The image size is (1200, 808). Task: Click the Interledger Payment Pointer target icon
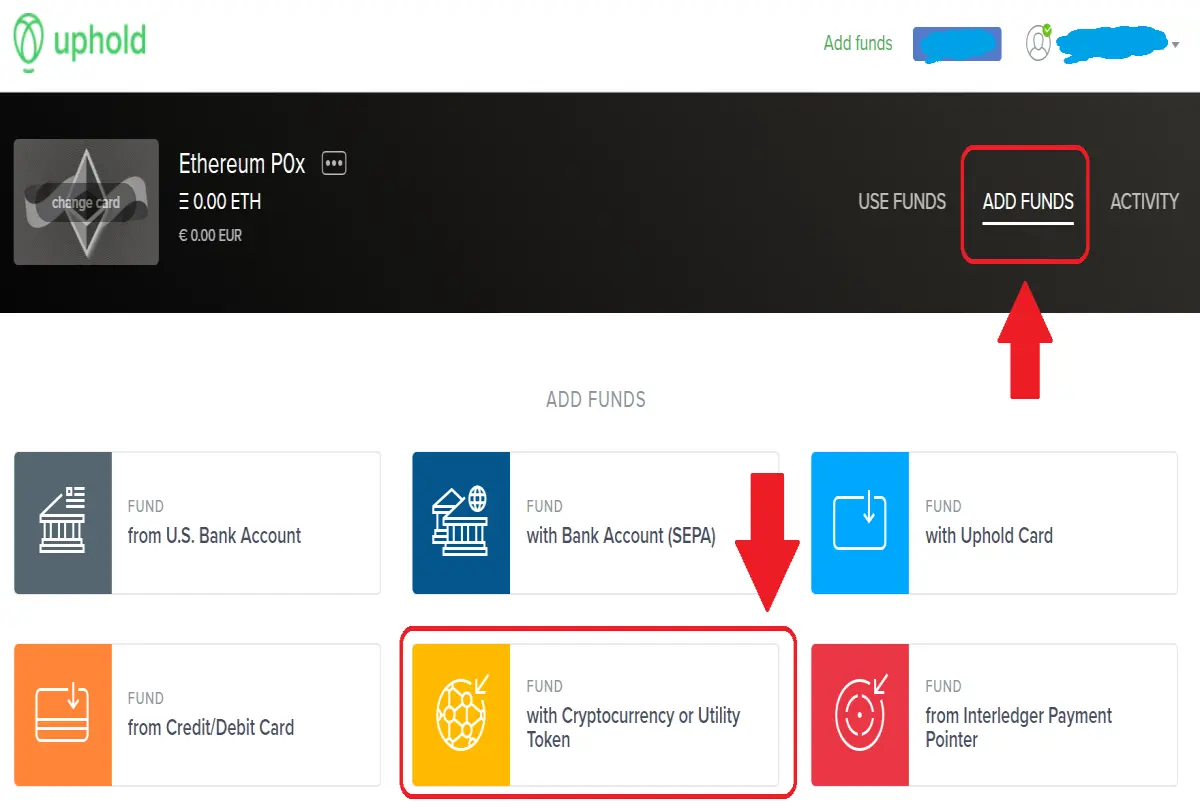coord(860,715)
